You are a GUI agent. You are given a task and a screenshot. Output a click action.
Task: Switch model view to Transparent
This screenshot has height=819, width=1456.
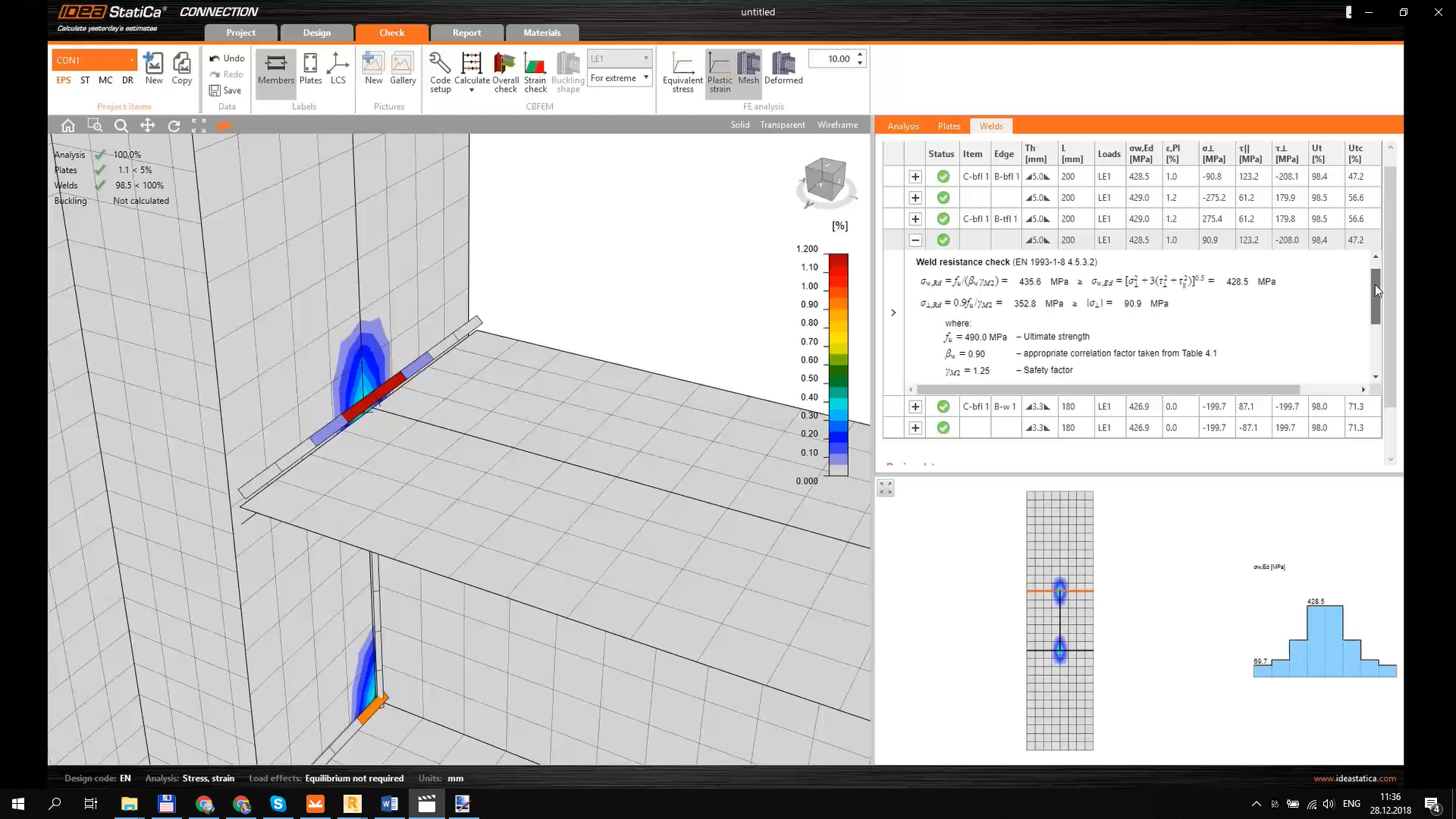pos(782,124)
